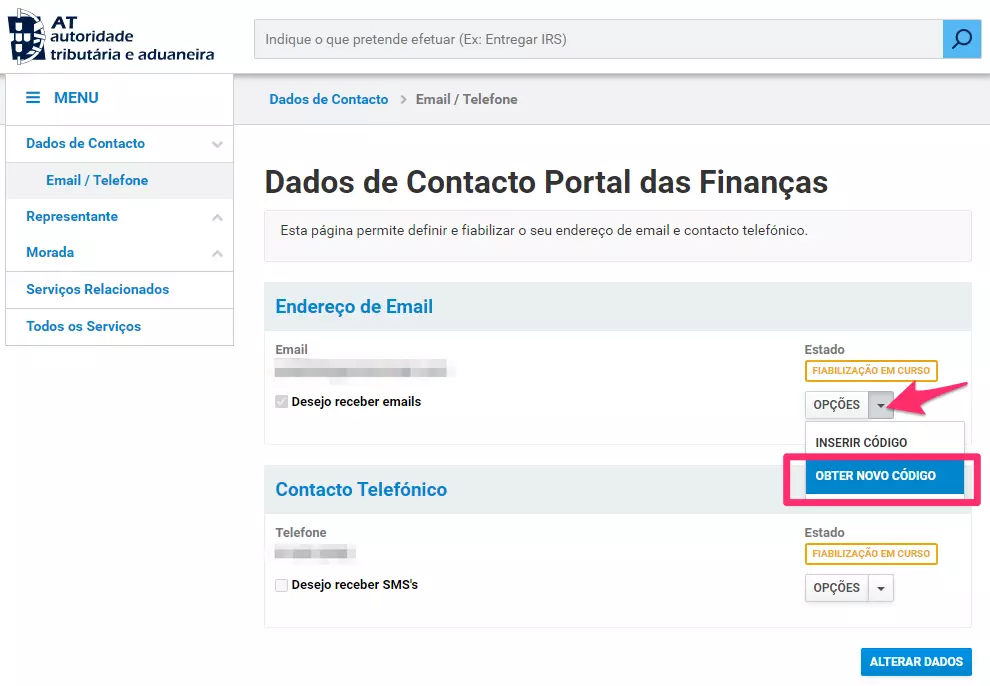This screenshot has width=990, height=686.
Task: Select 'Morada' in the sidebar
Action: tap(50, 252)
